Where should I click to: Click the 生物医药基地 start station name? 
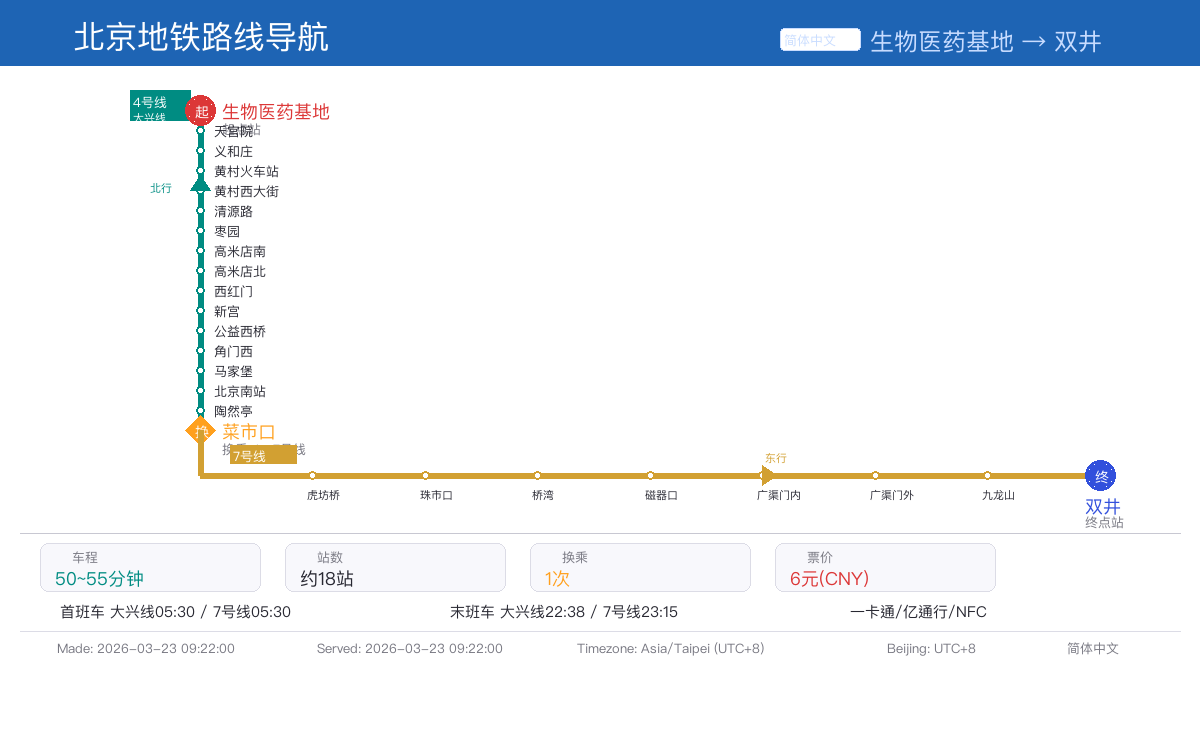click(x=276, y=112)
